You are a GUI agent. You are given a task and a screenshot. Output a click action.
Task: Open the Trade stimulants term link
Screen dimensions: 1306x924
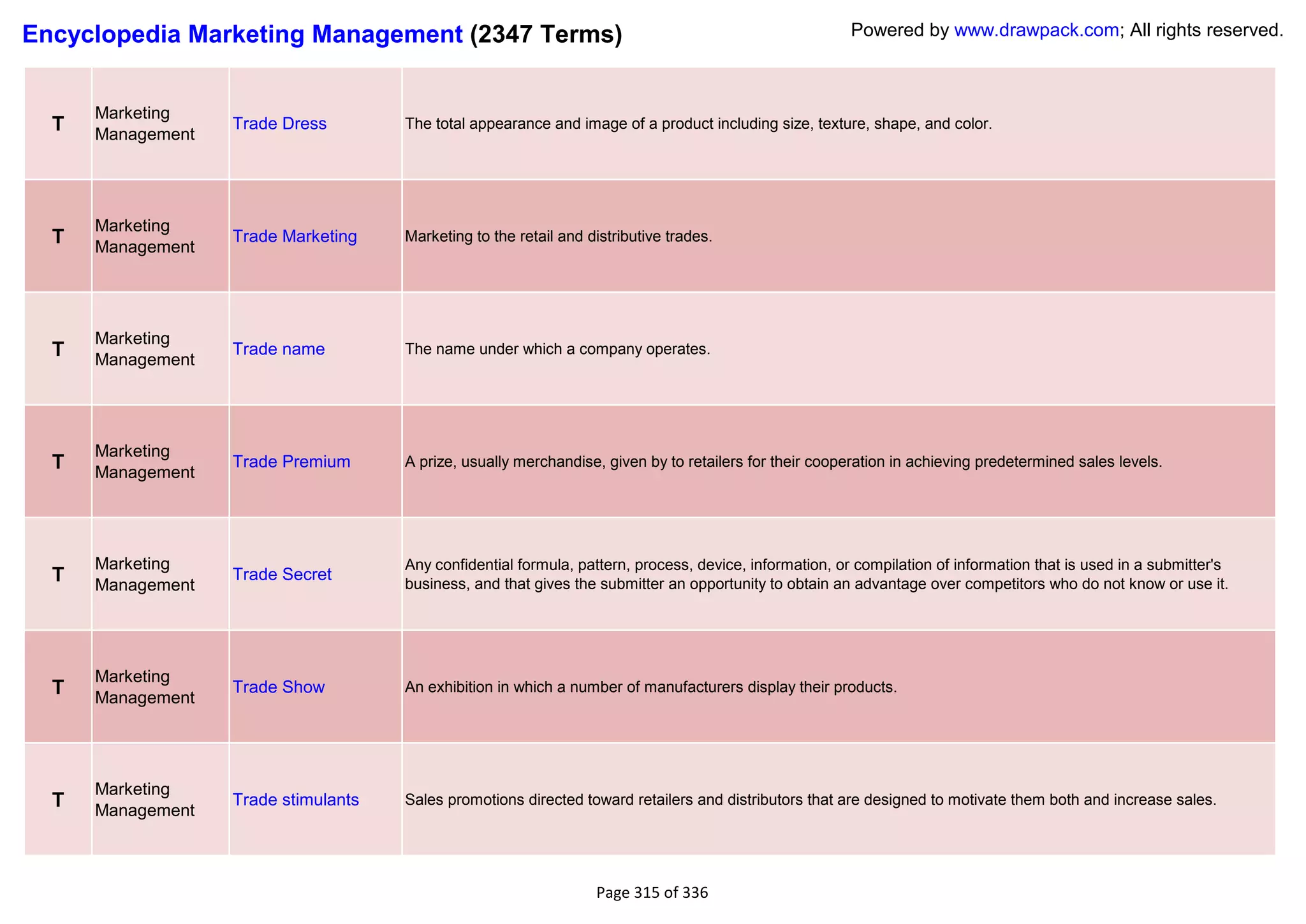pos(296,800)
